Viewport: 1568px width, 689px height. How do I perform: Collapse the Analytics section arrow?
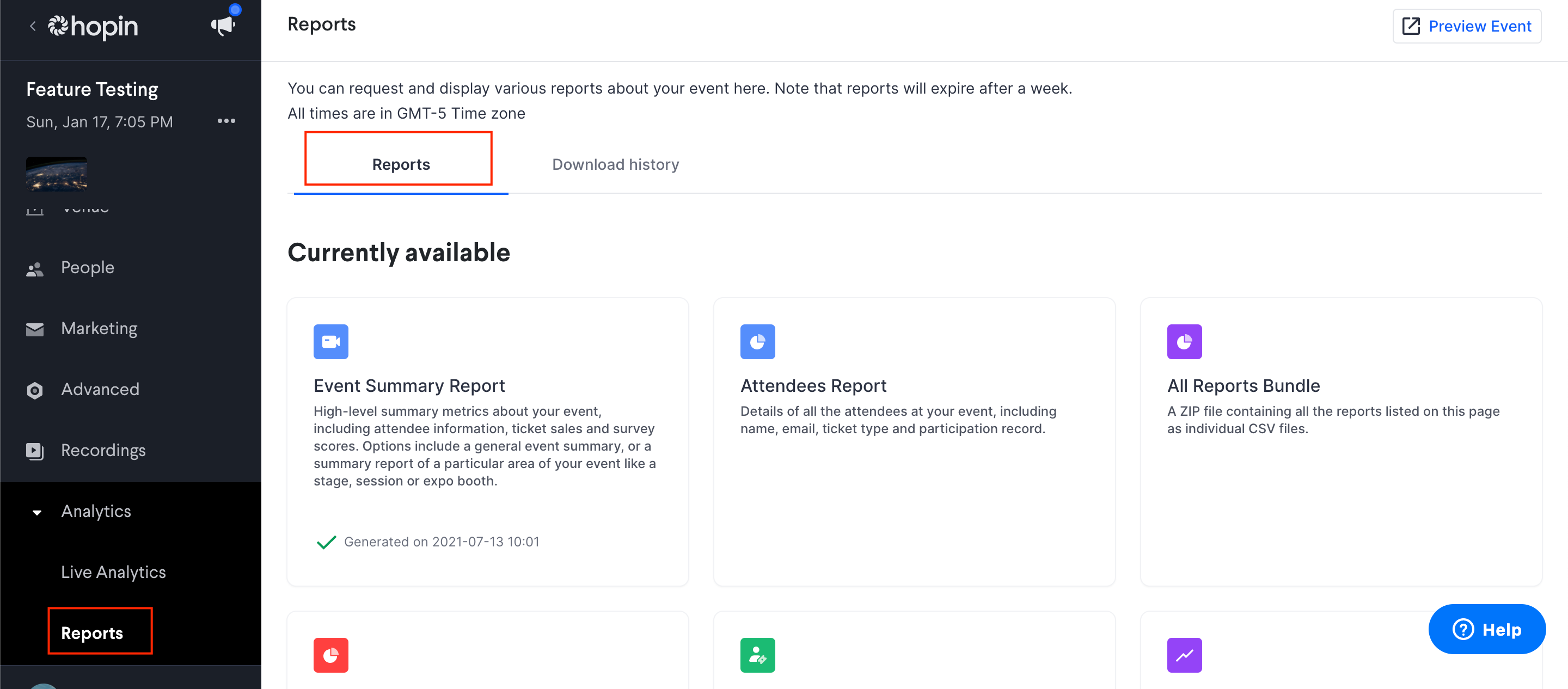(x=37, y=513)
